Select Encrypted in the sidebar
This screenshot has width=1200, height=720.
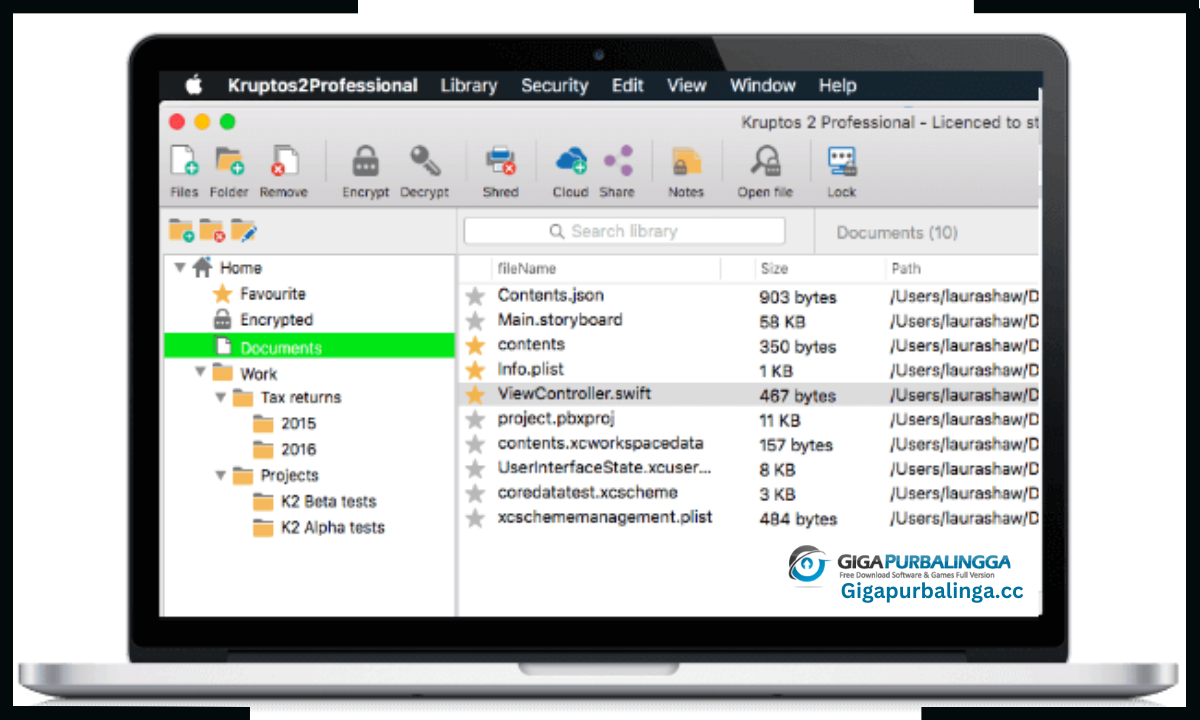(x=277, y=320)
